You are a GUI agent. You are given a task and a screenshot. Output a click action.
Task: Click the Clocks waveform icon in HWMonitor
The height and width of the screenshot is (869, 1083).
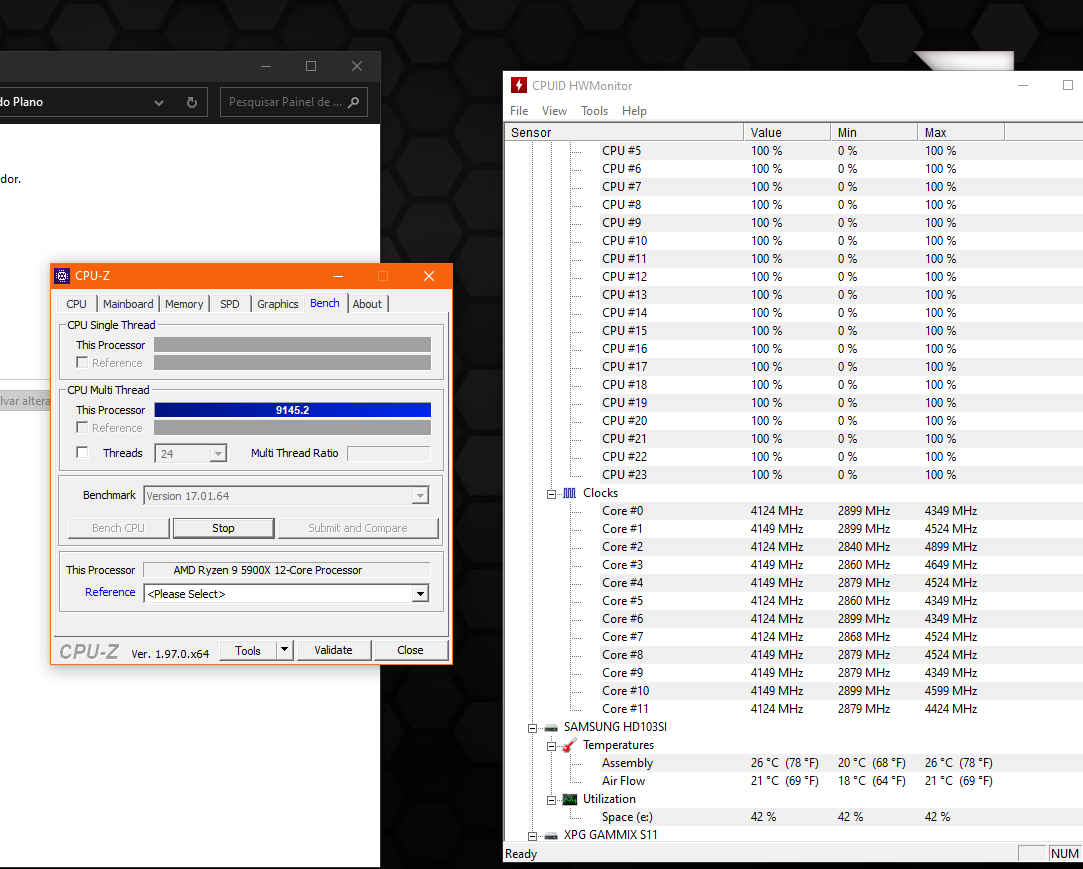[569, 493]
